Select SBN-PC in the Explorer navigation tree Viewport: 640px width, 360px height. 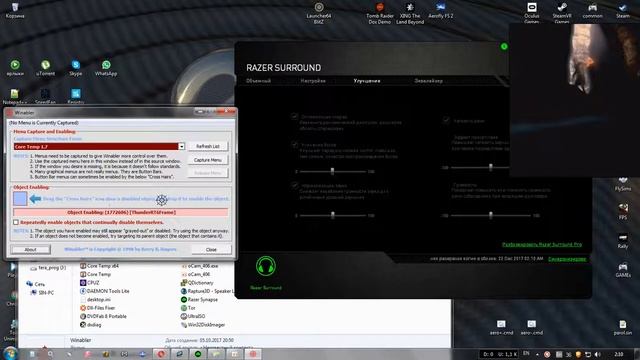pos(42,292)
